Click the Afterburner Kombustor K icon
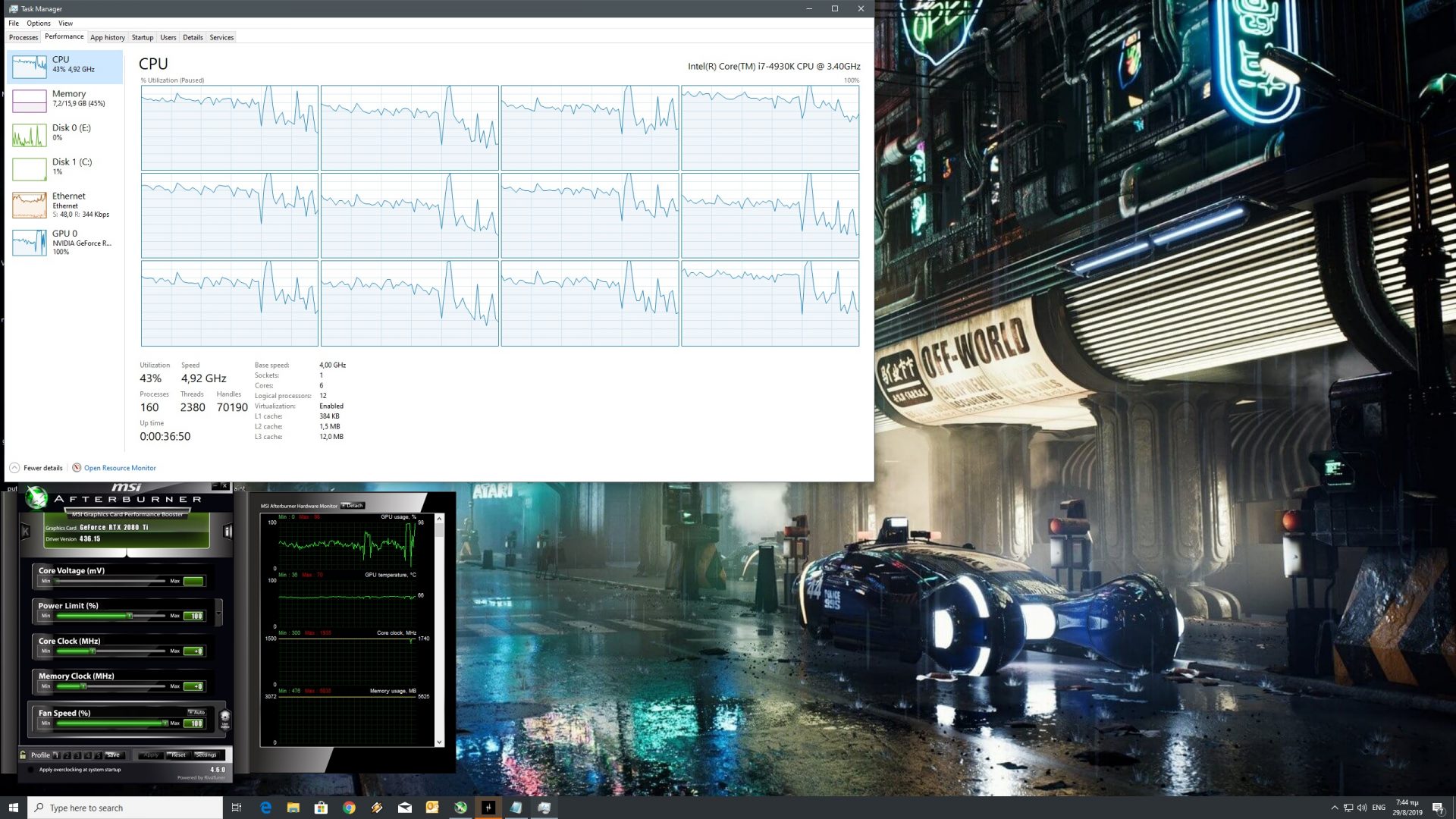The image size is (1456, 819). (25, 532)
